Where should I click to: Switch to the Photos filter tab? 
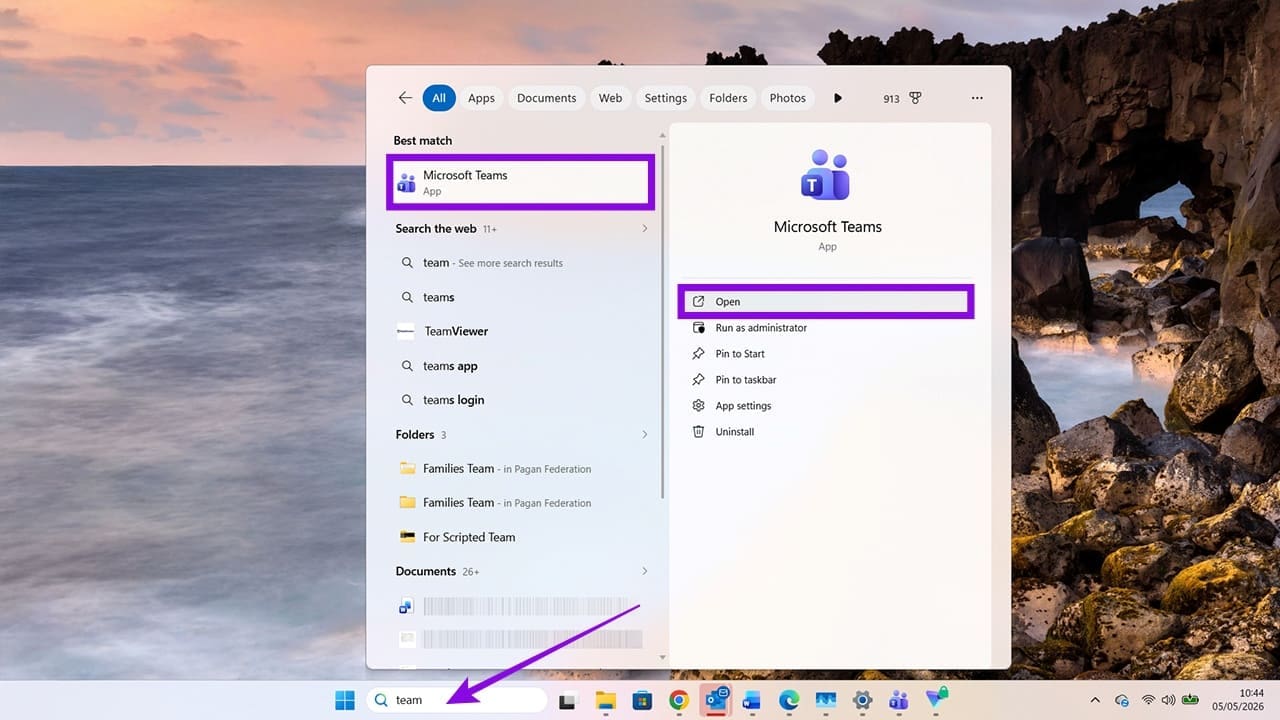pyautogui.click(x=788, y=98)
